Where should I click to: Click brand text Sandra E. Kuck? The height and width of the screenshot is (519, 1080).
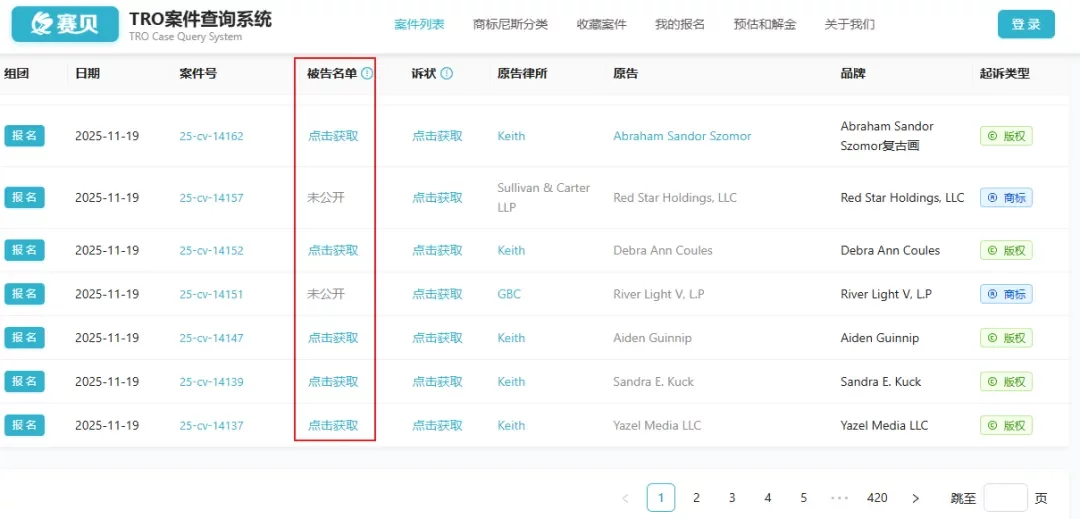click(x=881, y=382)
